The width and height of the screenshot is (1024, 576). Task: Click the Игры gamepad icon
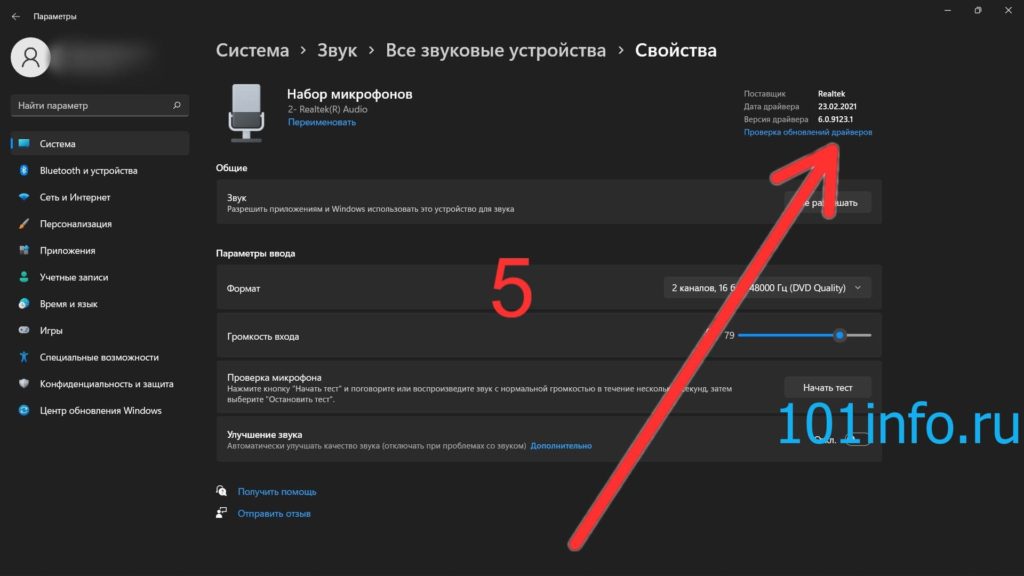(24, 330)
